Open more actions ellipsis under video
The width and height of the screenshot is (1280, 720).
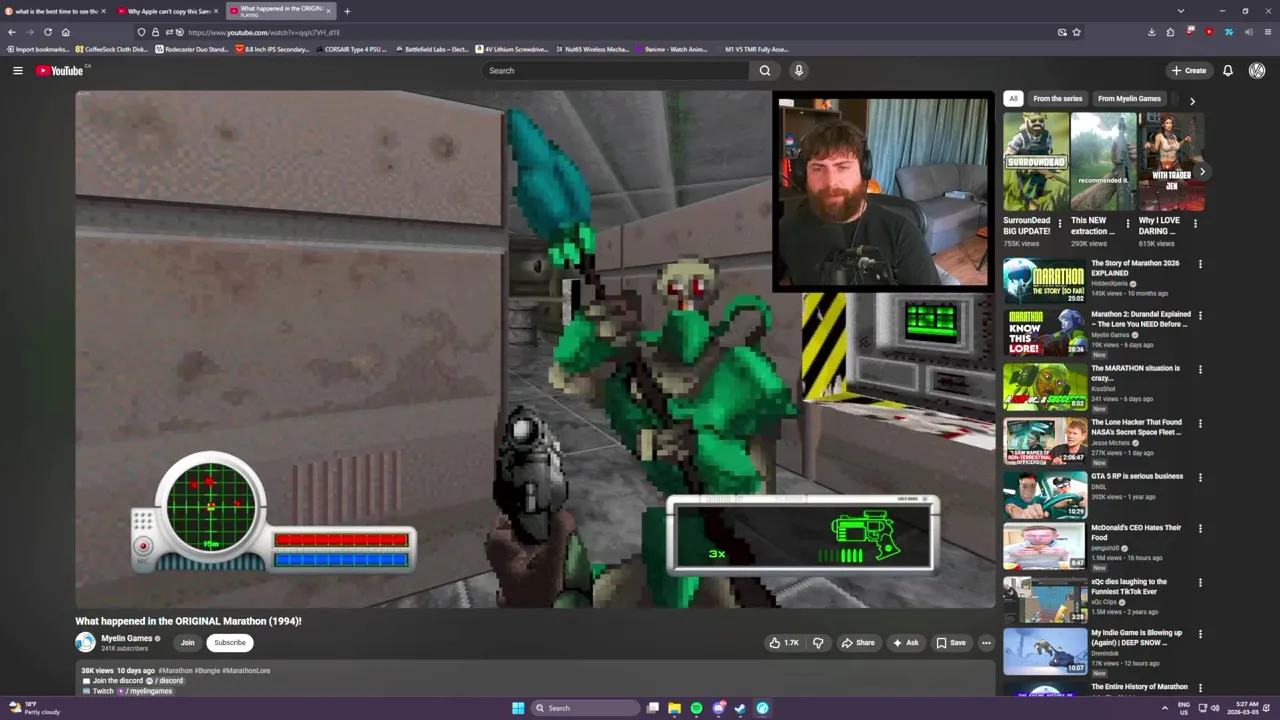coord(986,643)
